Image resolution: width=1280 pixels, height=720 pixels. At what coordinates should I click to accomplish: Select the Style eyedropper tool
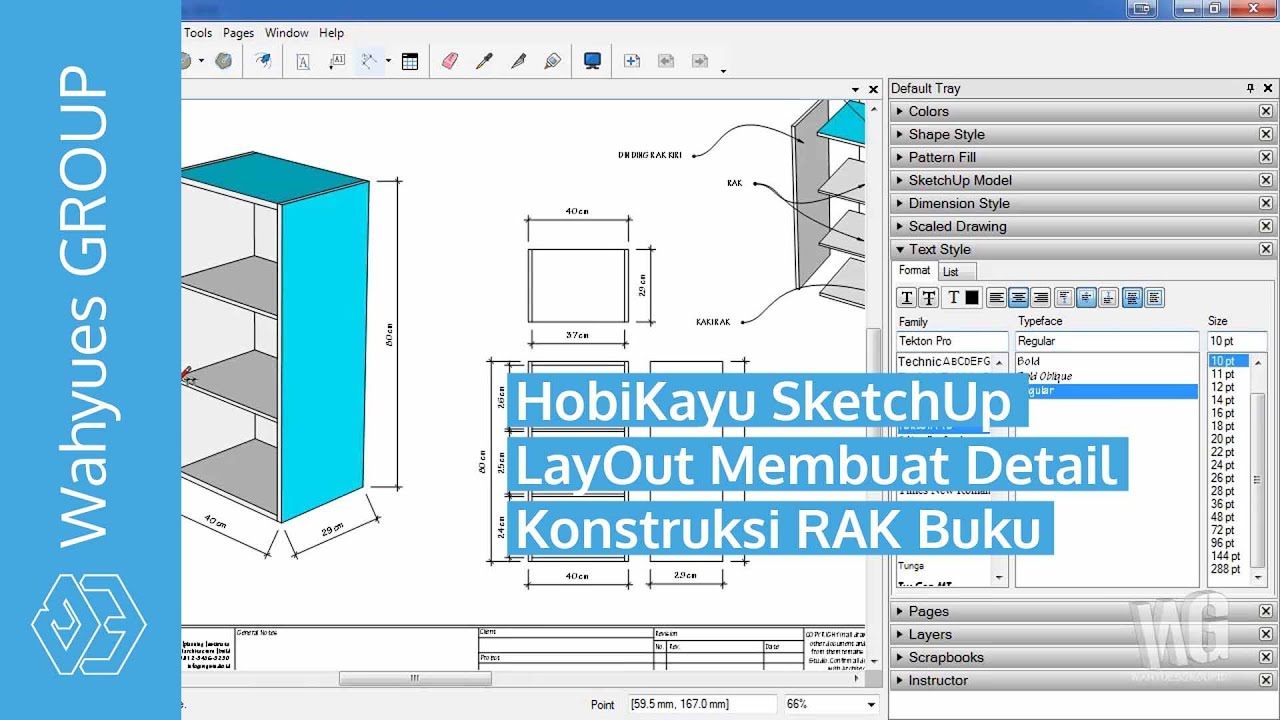pyautogui.click(x=484, y=61)
